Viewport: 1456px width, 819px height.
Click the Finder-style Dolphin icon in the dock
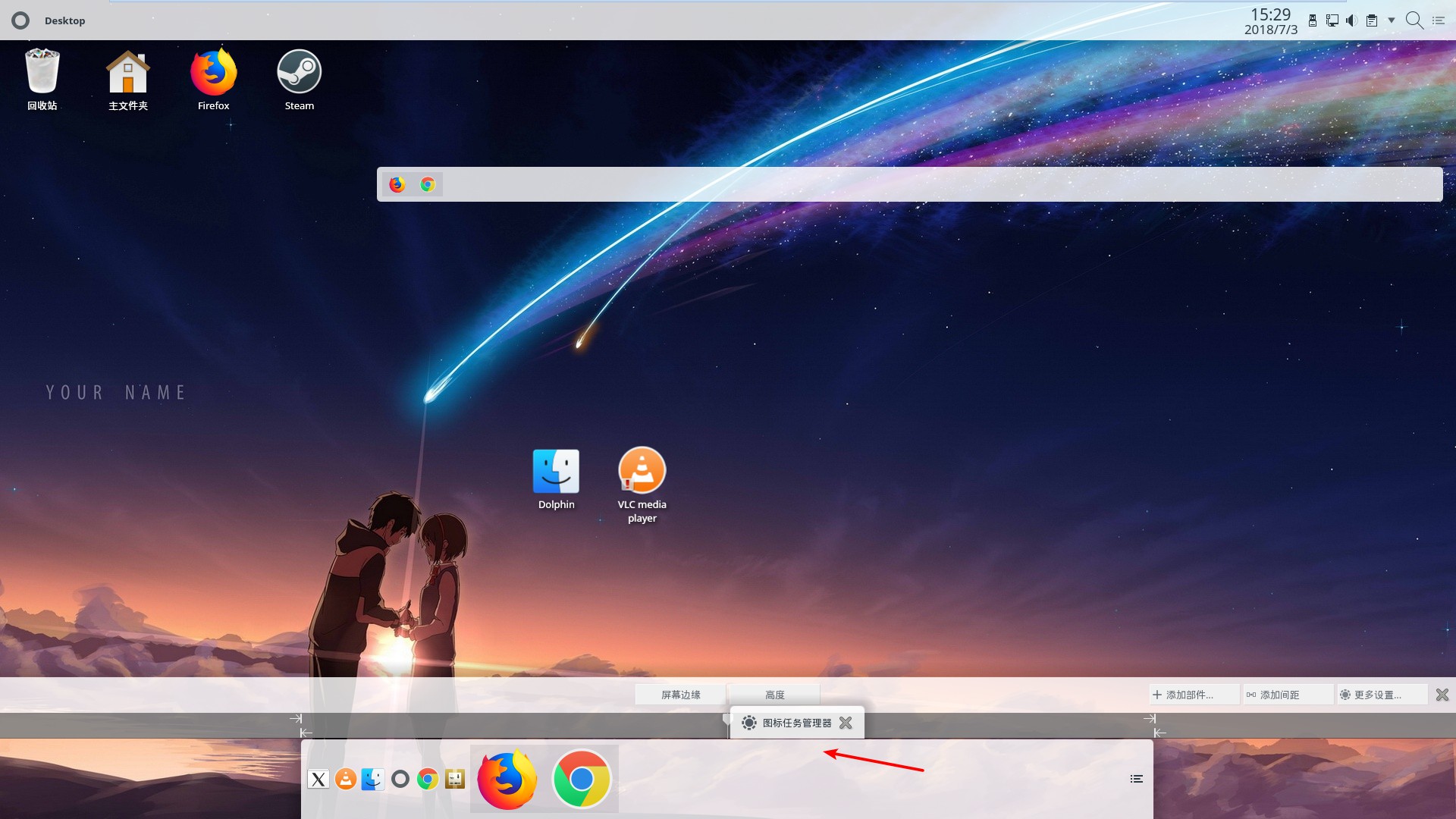(372, 779)
